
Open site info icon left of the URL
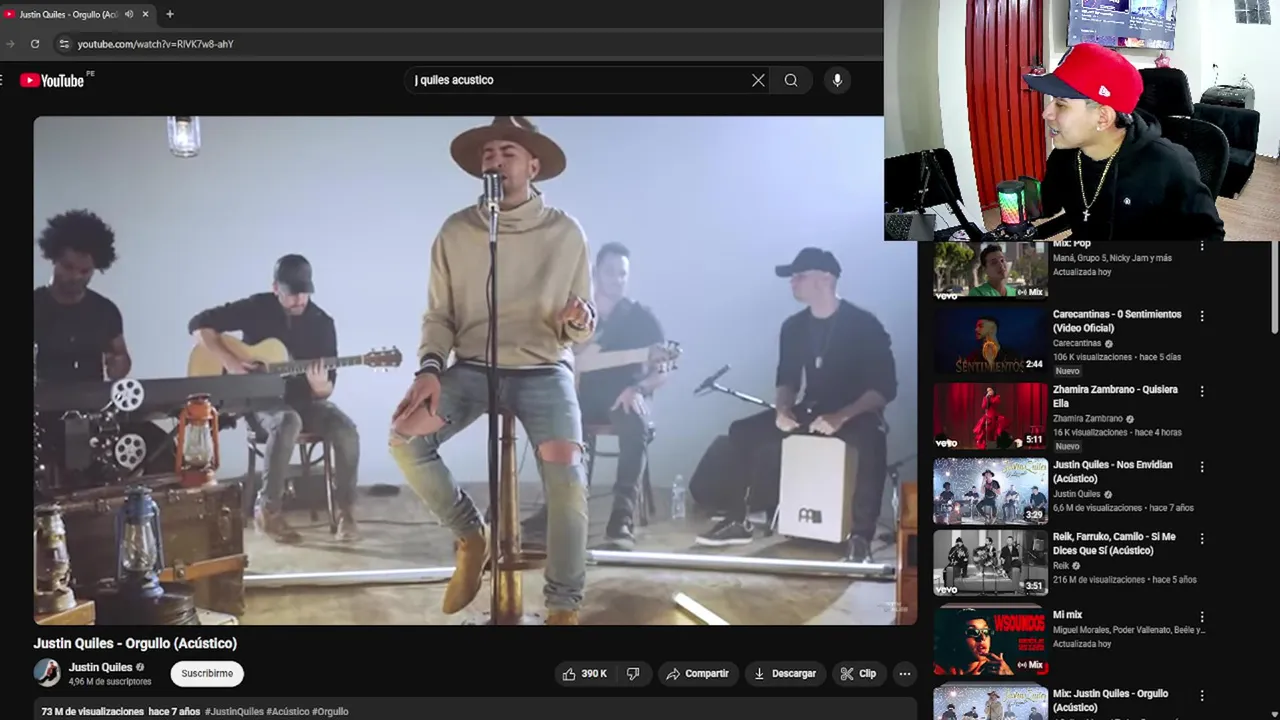coord(64,44)
